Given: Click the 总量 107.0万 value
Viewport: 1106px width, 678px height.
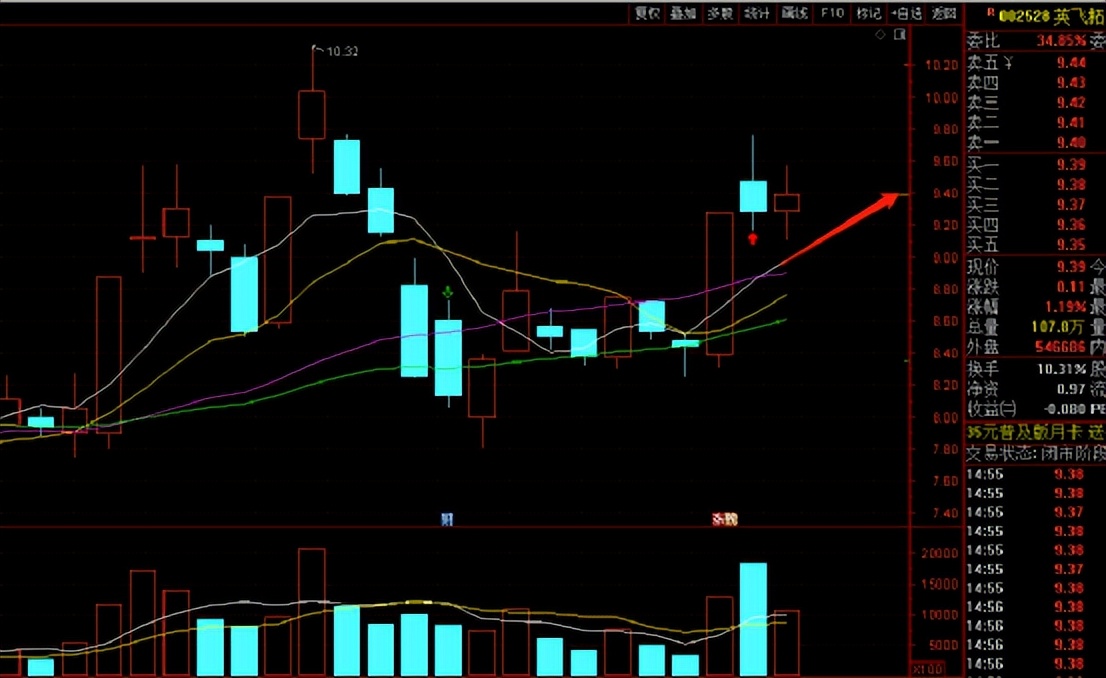Looking at the screenshot, I should pos(1058,327).
